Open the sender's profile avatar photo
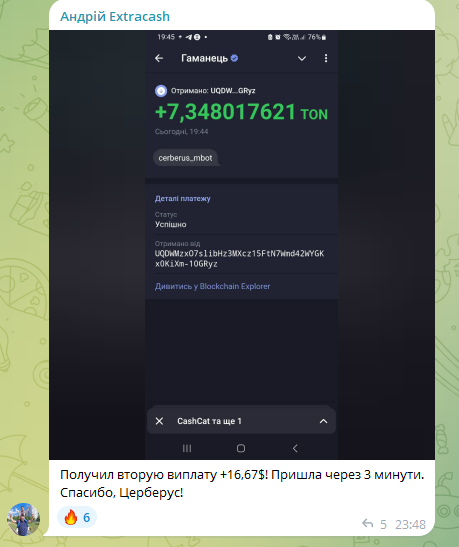 [23, 519]
